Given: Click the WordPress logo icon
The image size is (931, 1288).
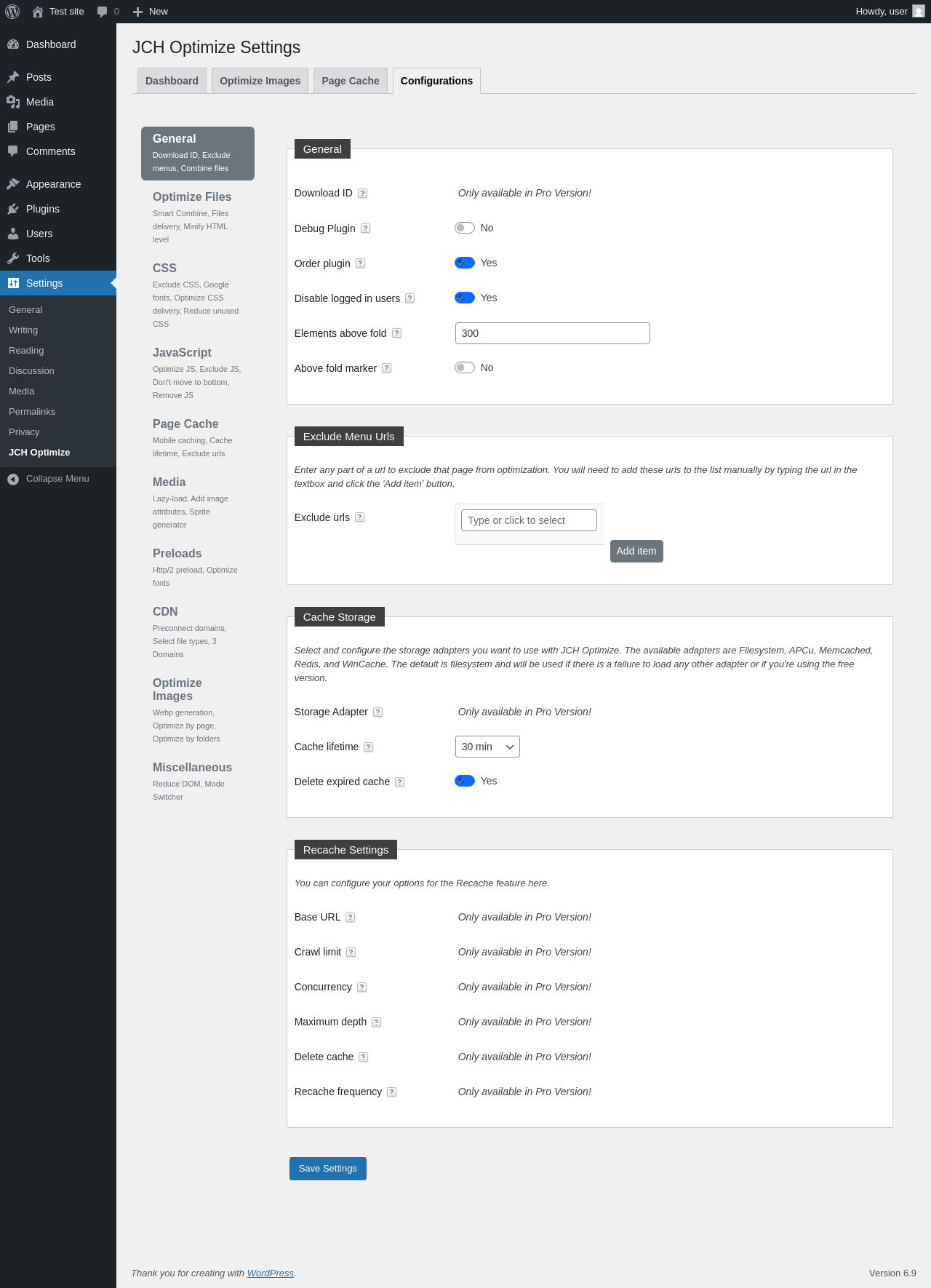Looking at the screenshot, I should tap(12, 12).
